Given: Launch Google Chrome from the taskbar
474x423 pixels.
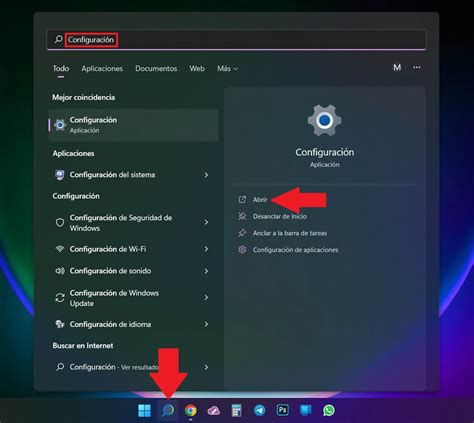Looking at the screenshot, I should (x=190, y=410).
